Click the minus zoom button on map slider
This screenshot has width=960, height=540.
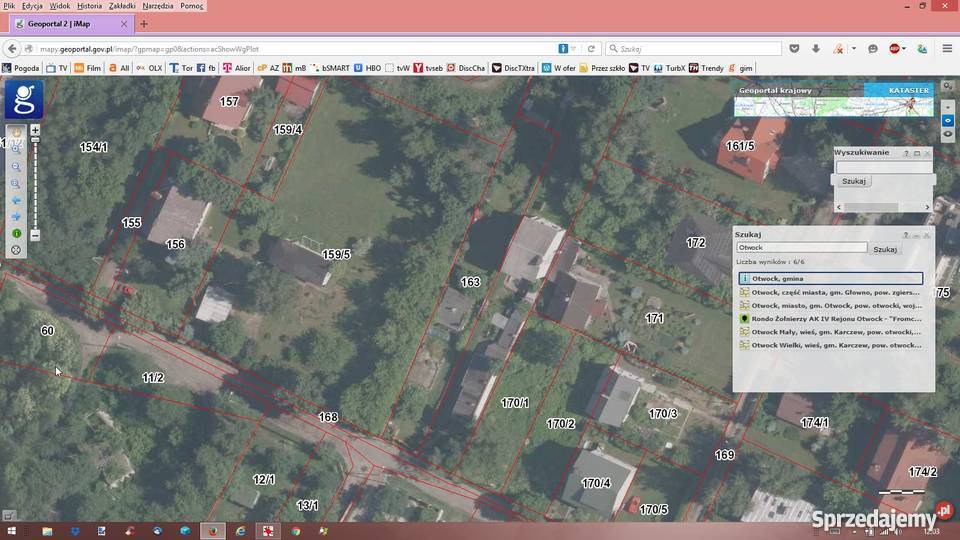35,235
